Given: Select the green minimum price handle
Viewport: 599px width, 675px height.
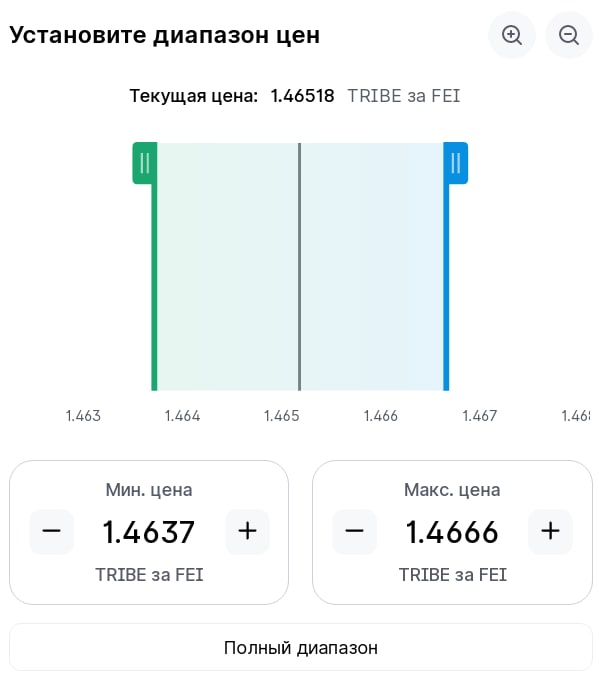Looking at the screenshot, I should click(x=145, y=163).
